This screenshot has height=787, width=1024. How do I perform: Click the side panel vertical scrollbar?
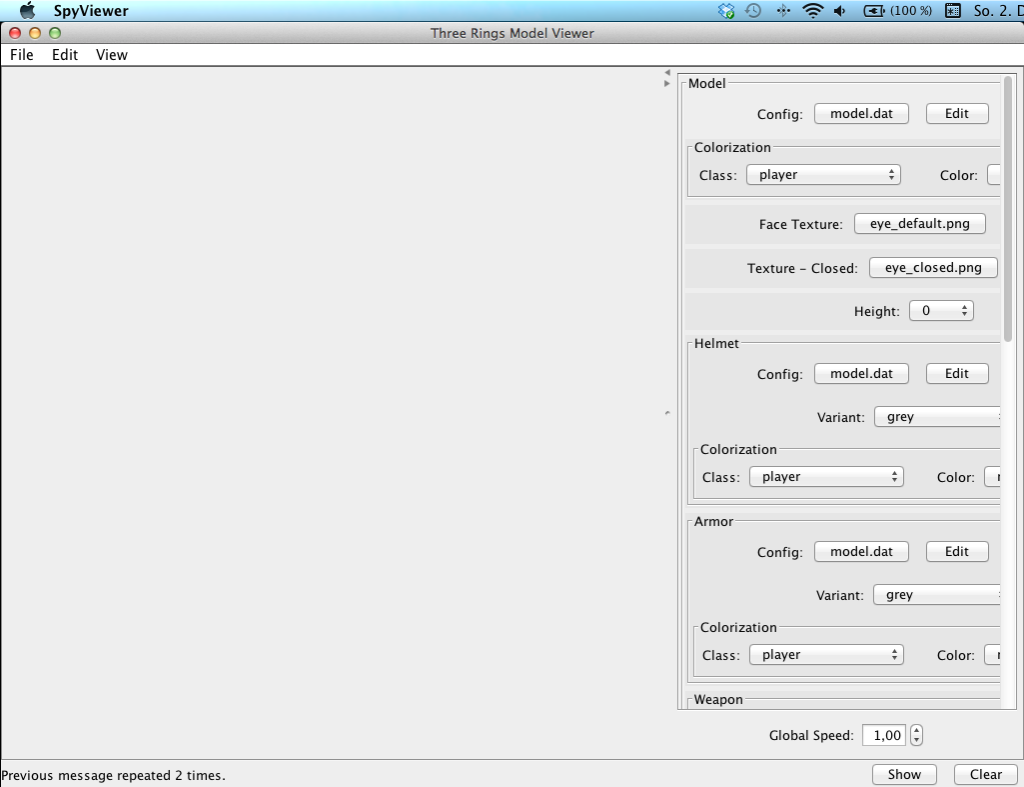[1008, 210]
